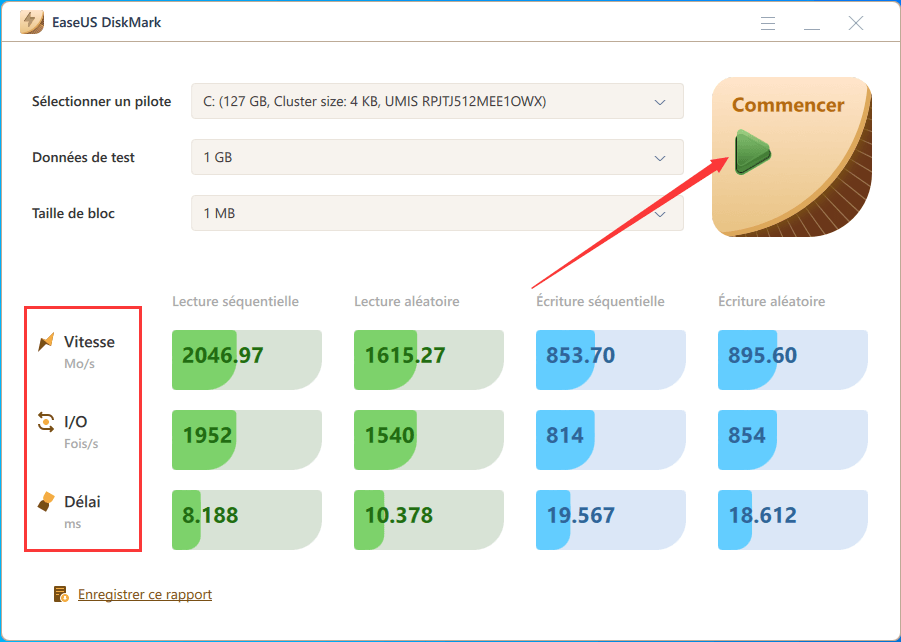The height and width of the screenshot is (642, 901).
Task: Click the Écriture séquentielle column header
Action: pos(600,301)
